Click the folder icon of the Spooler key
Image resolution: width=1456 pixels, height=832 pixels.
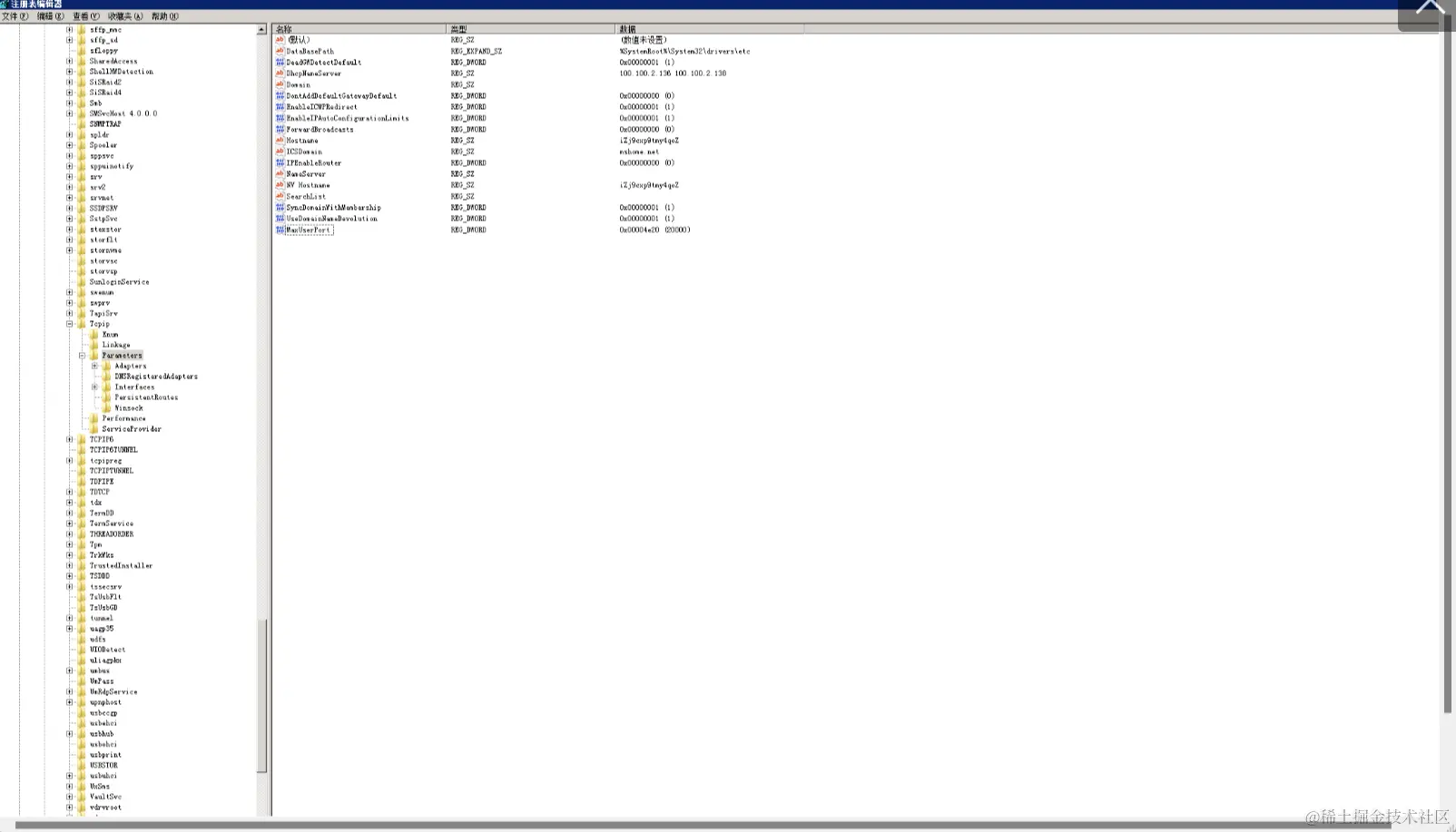tap(82, 145)
